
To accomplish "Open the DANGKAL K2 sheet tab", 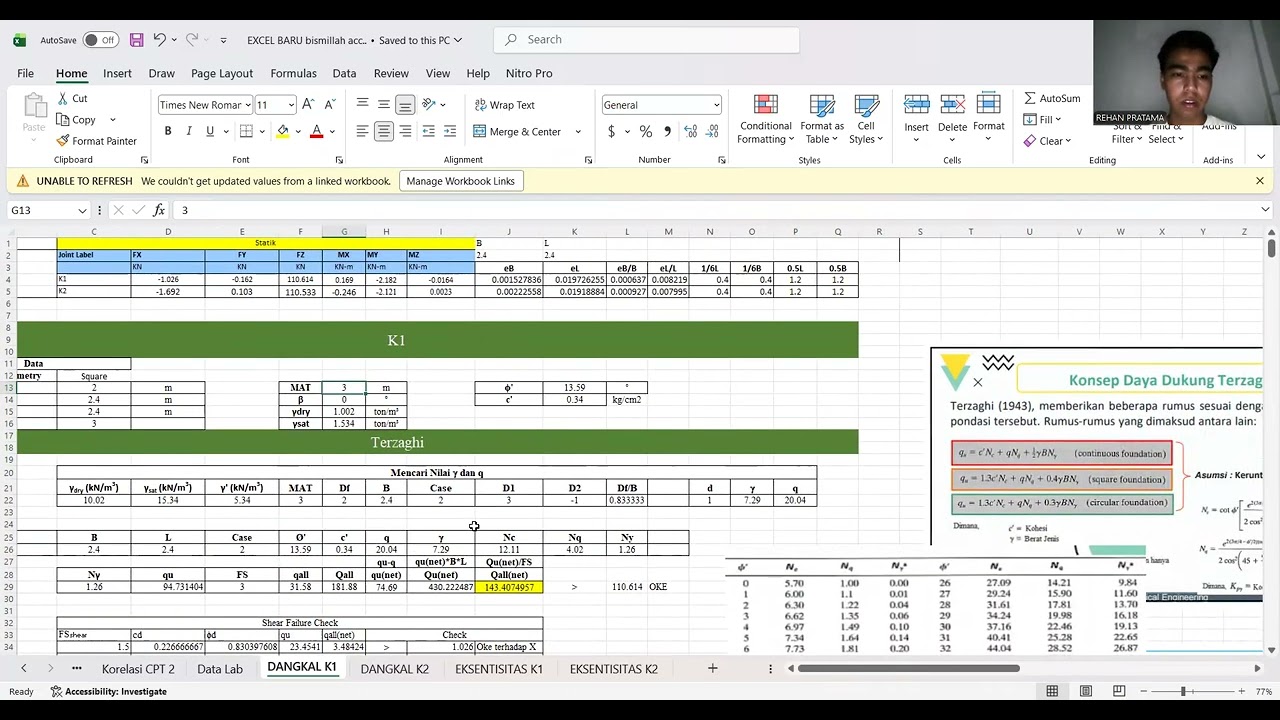I will click(x=394, y=668).
